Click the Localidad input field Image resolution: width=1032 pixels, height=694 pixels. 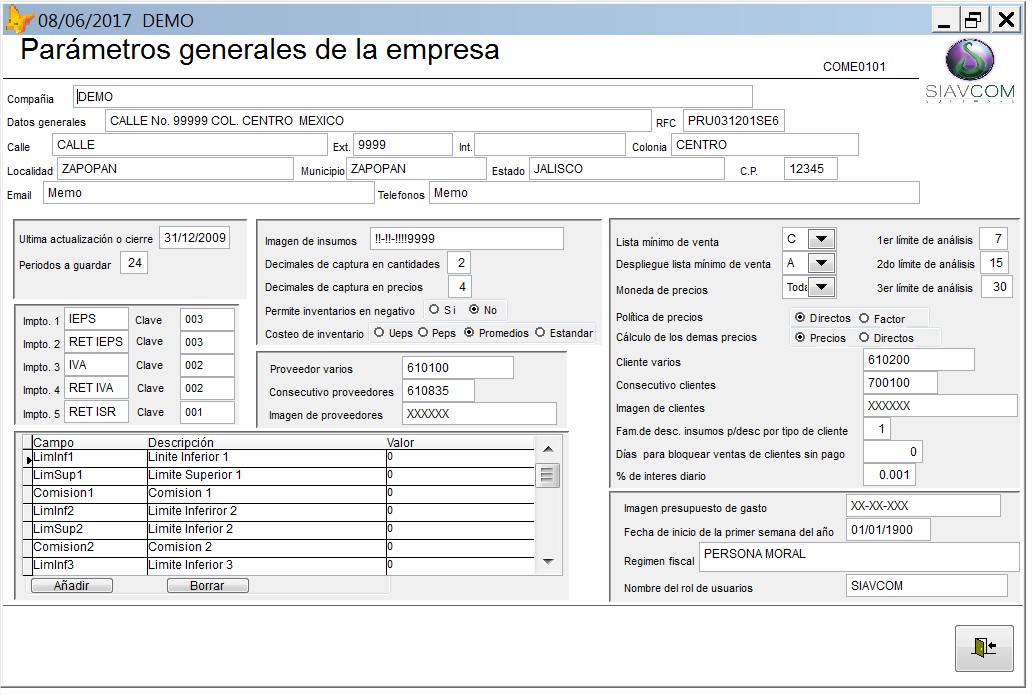coord(175,169)
